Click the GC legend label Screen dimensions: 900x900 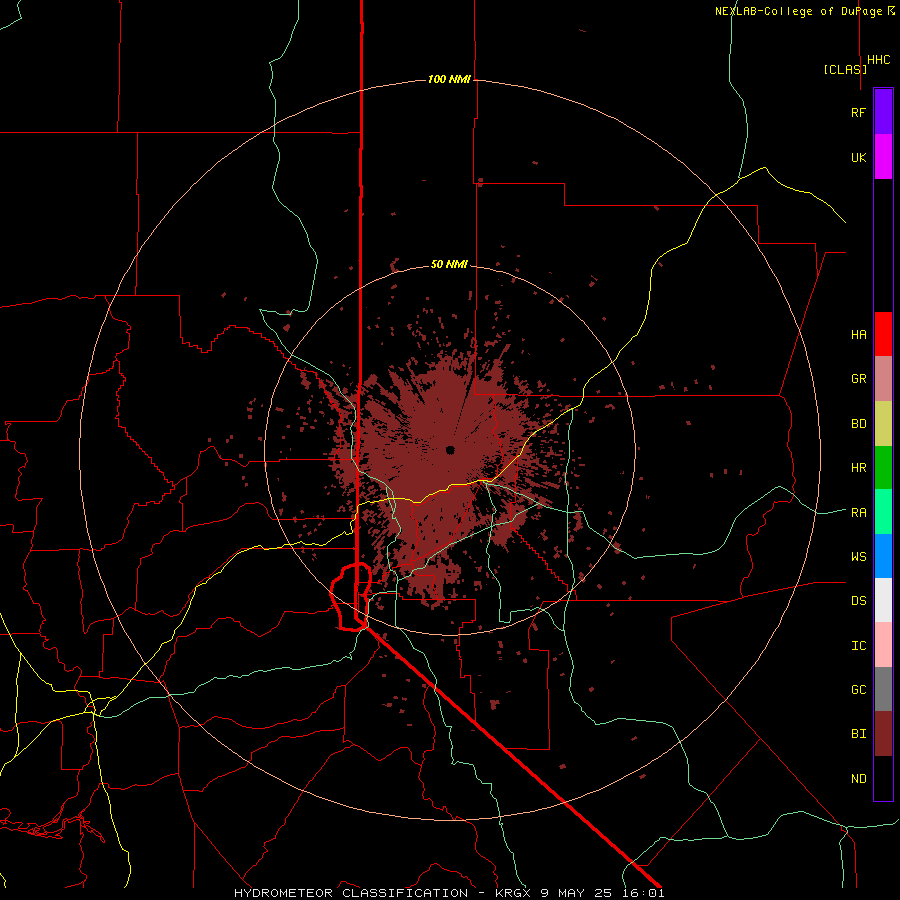(858, 690)
